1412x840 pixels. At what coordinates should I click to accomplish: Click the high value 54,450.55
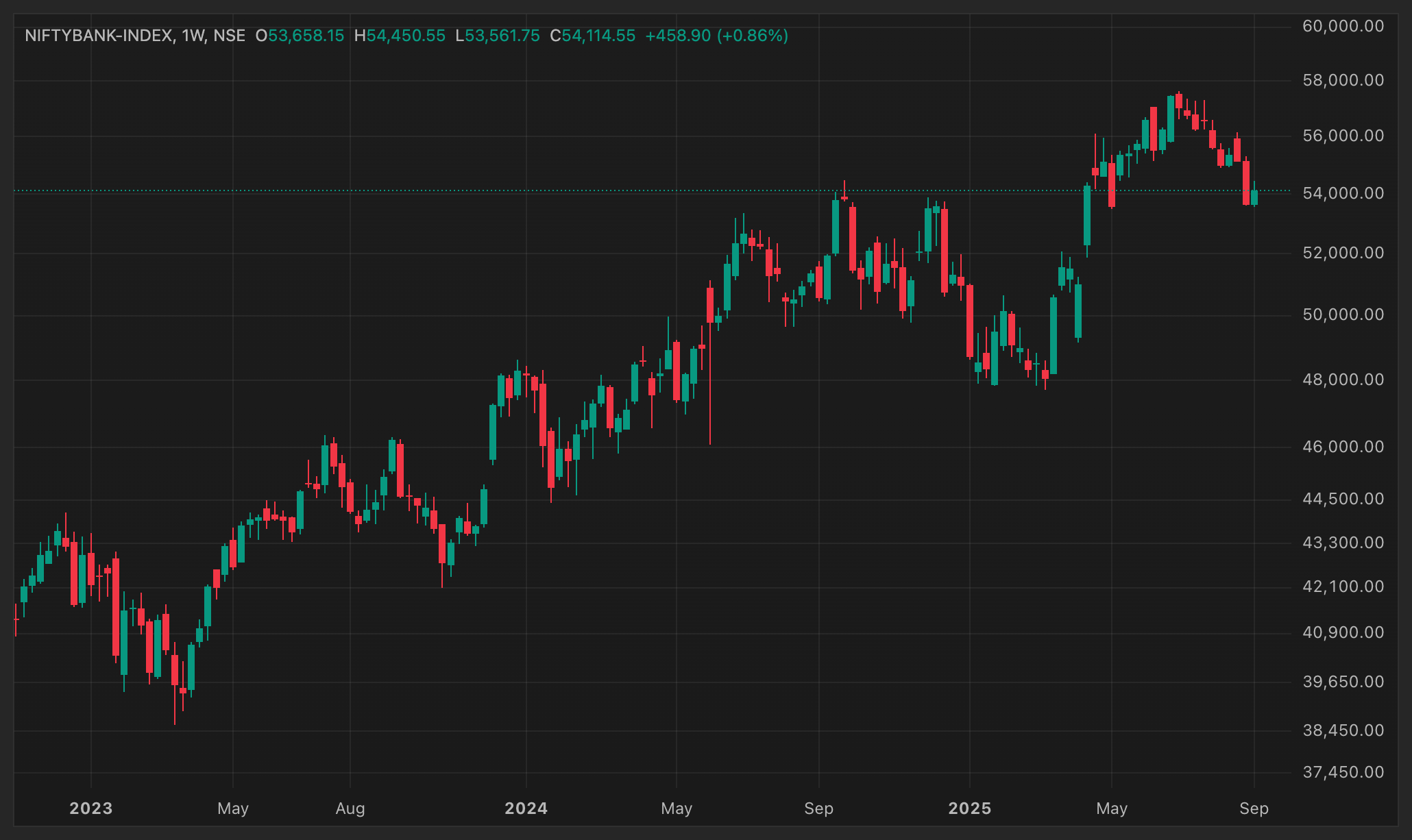406,36
